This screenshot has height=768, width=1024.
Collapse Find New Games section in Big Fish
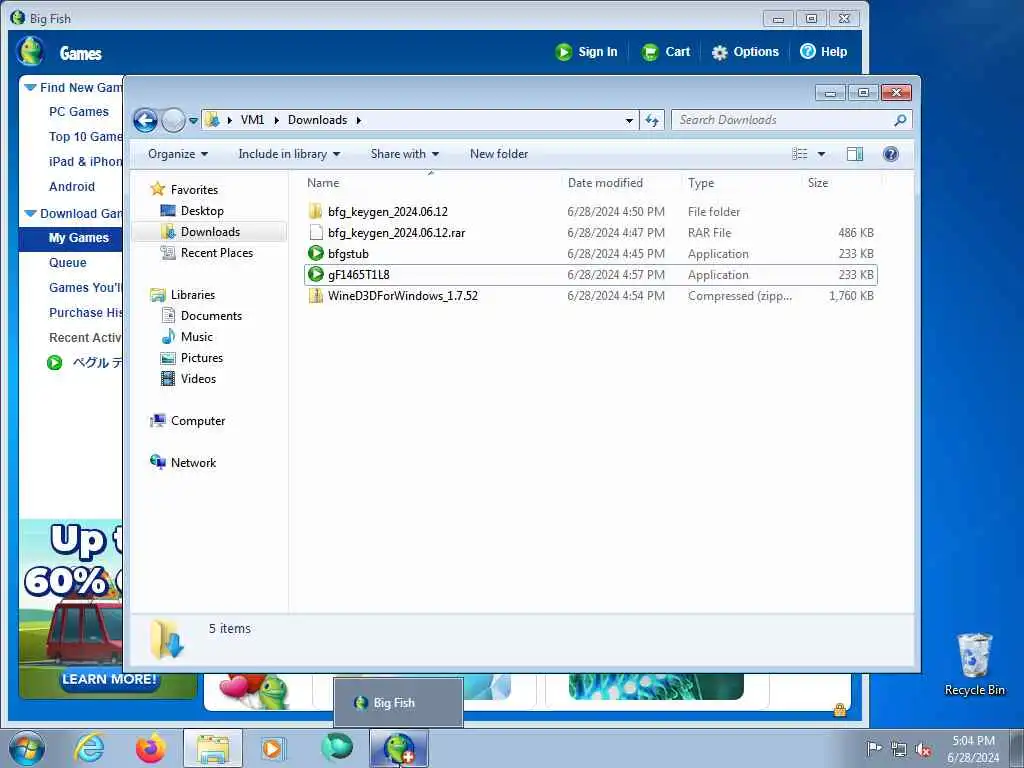[x=31, y=88]
